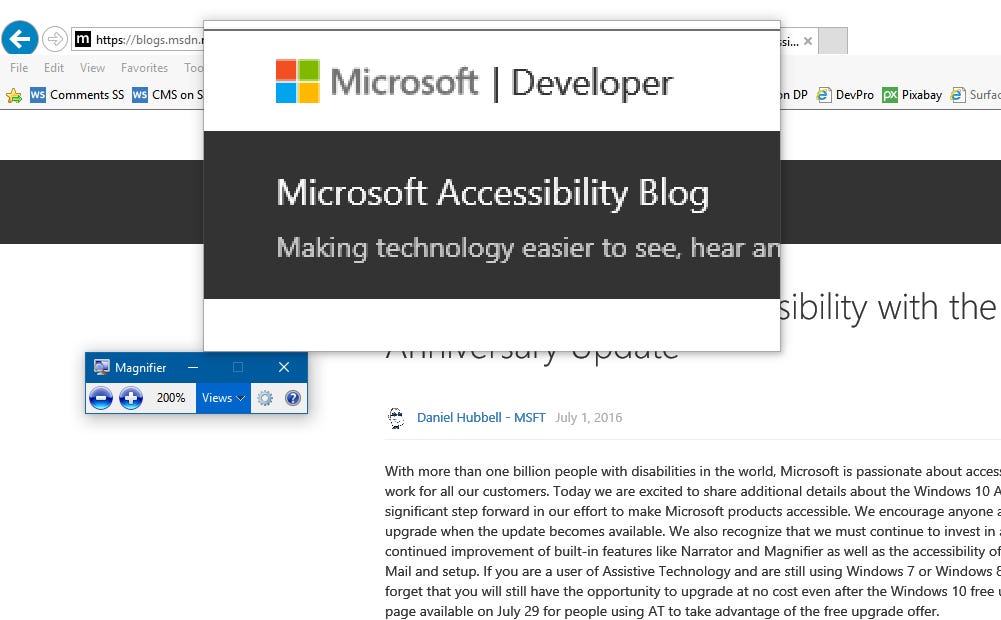This screenshot has width=1001, height=620.
Task: Zoom out with the Magnifier minus icon
Action: pyautogui.click(x=101, y=398)
